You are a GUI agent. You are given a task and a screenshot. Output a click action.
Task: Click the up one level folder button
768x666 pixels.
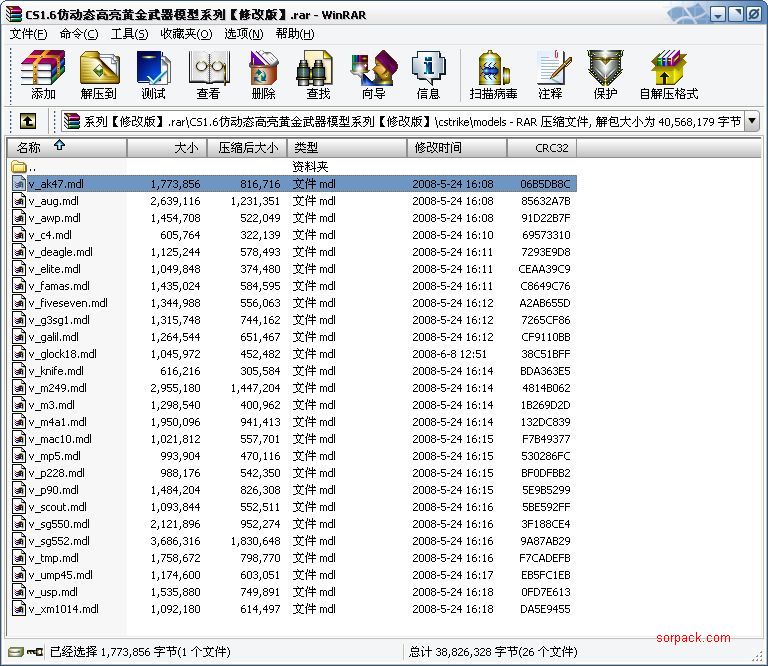tap(28, 121)
